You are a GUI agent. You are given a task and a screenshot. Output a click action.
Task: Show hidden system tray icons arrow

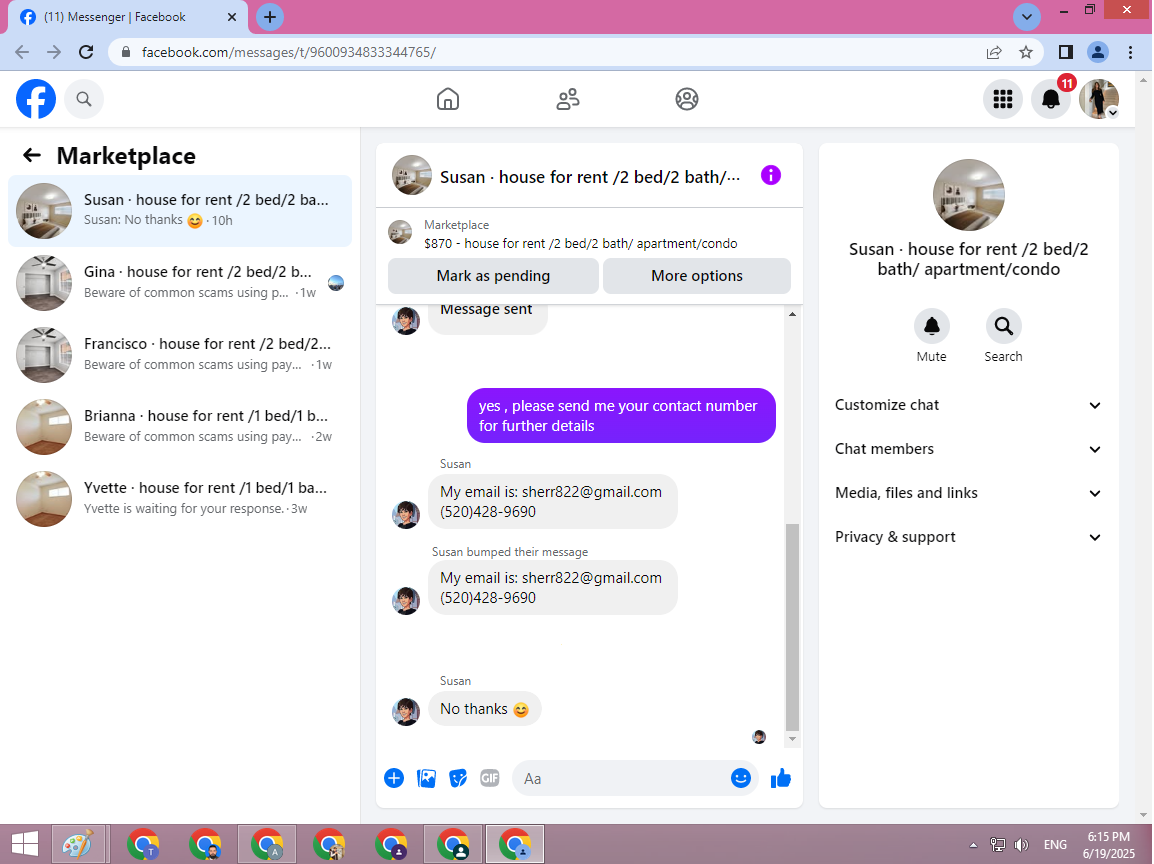(x=973, y=845)
